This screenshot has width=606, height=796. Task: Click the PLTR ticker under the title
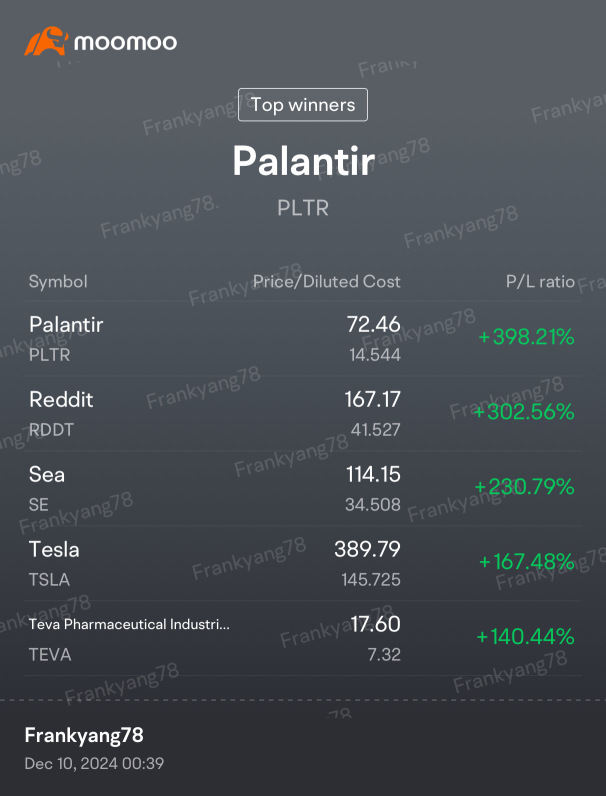click(x=303, y=208)
